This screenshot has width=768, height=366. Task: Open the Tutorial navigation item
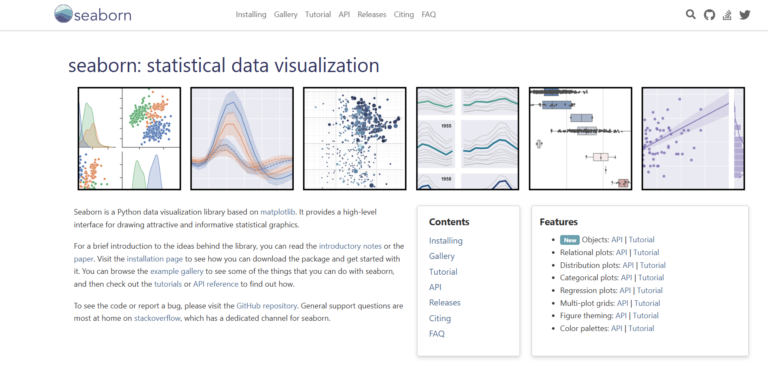[x=318, y=15]
